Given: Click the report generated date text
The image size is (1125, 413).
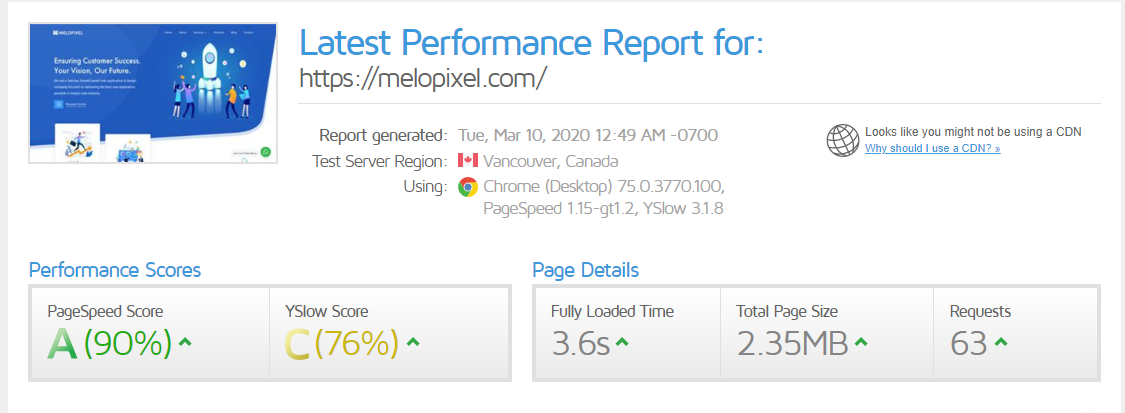Looking at the screenshot, I should click(x=587, y=135).
